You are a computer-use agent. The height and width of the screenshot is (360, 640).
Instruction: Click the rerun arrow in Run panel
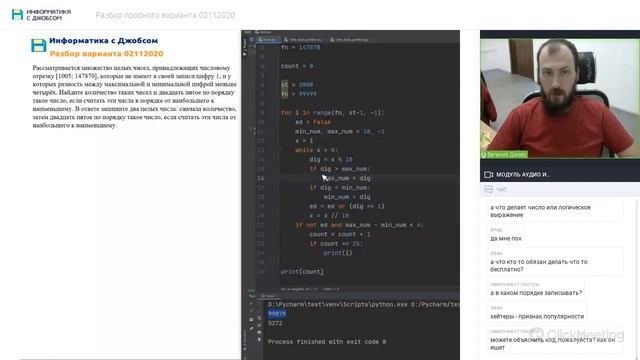[251, 304]
